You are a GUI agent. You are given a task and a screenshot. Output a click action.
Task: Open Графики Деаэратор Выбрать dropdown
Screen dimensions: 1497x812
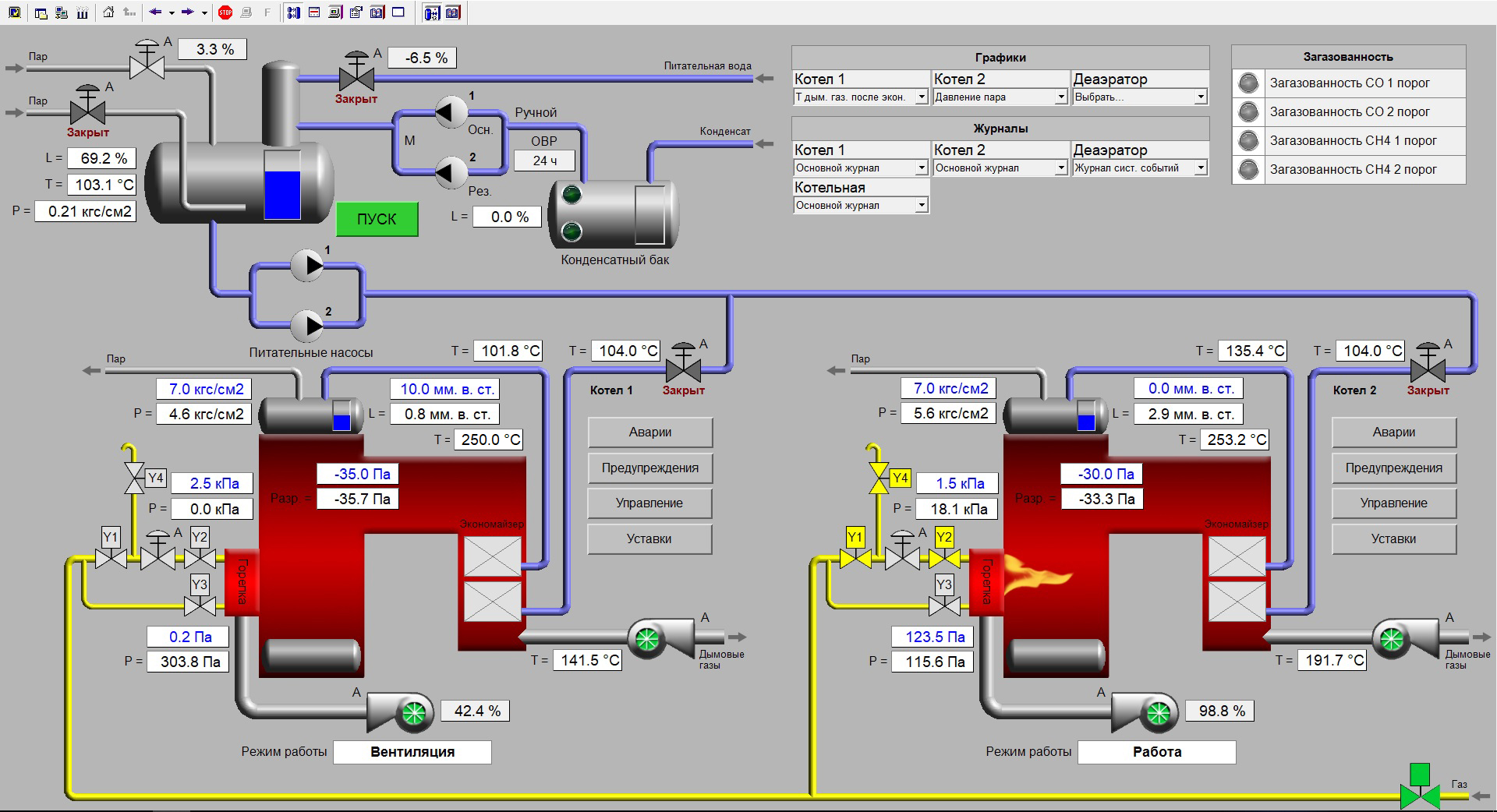pos(1201,97)
